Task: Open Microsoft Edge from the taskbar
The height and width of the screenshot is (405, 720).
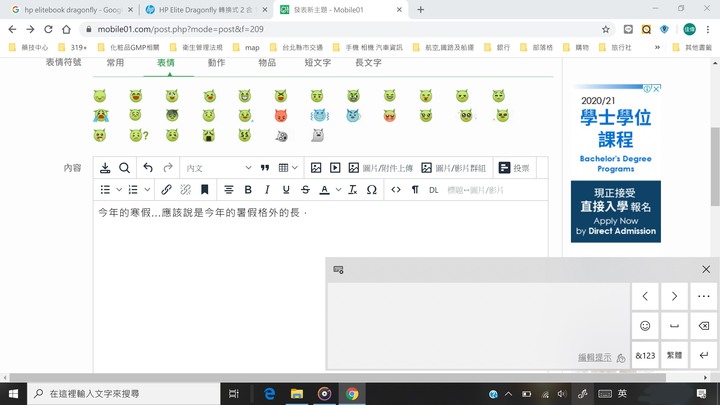Action: pyautogui.click(x=270, y=394)
